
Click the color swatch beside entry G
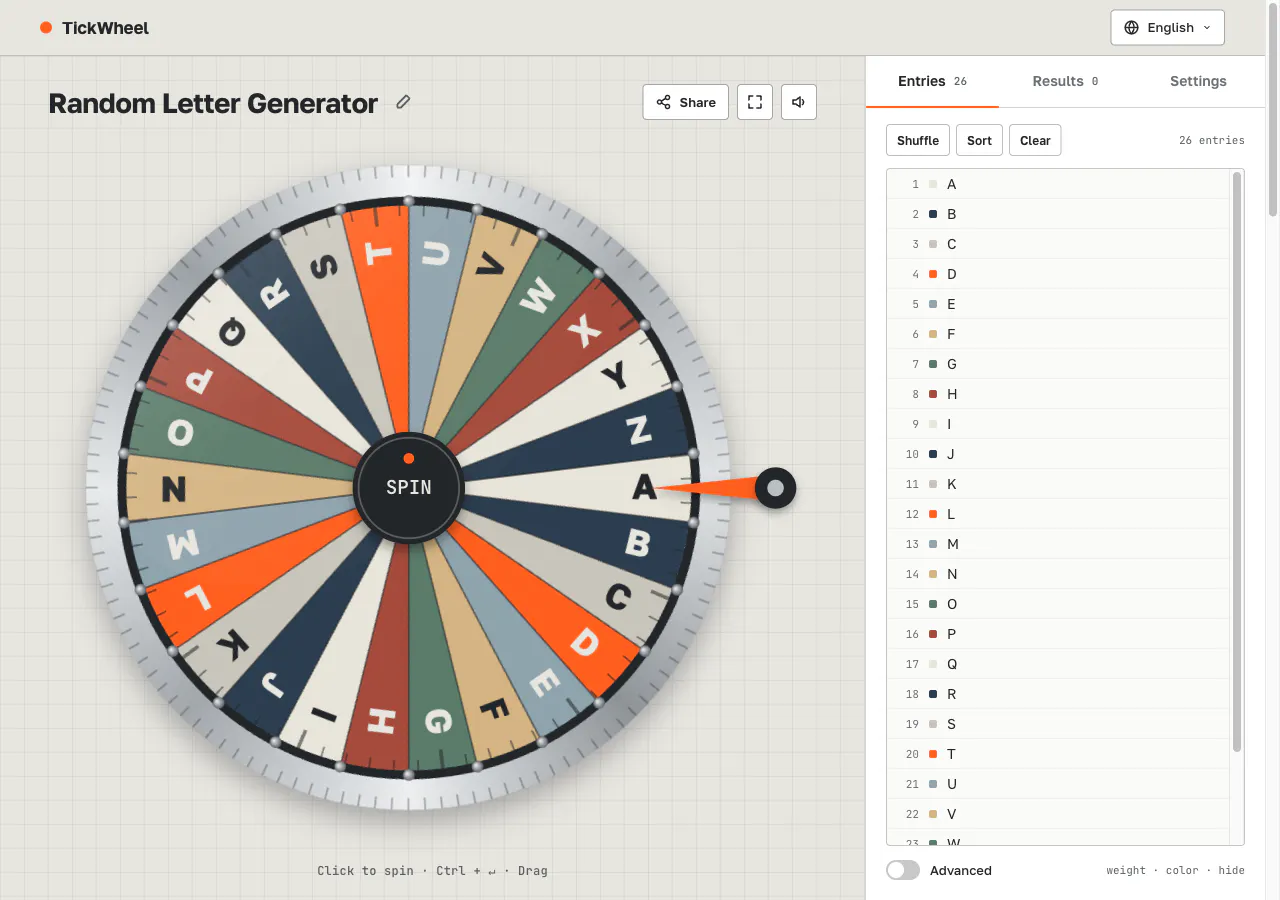933,364
